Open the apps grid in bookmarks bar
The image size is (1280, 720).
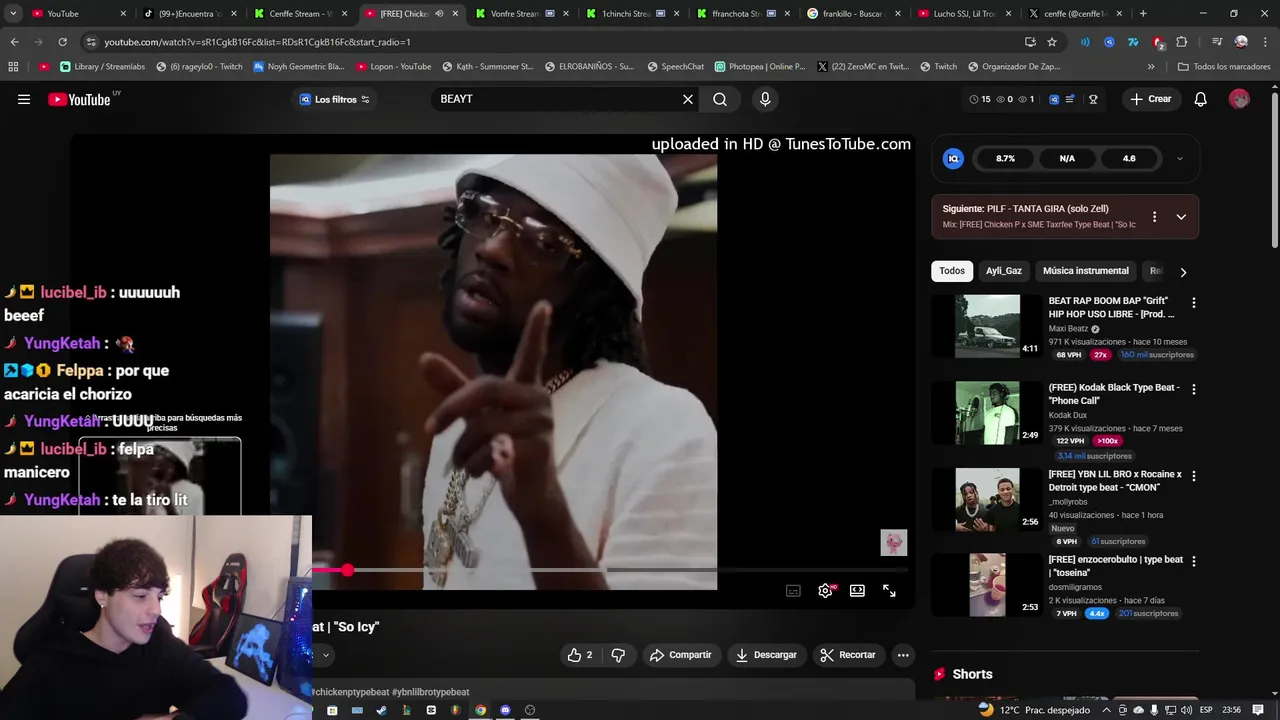pos(13,67)
